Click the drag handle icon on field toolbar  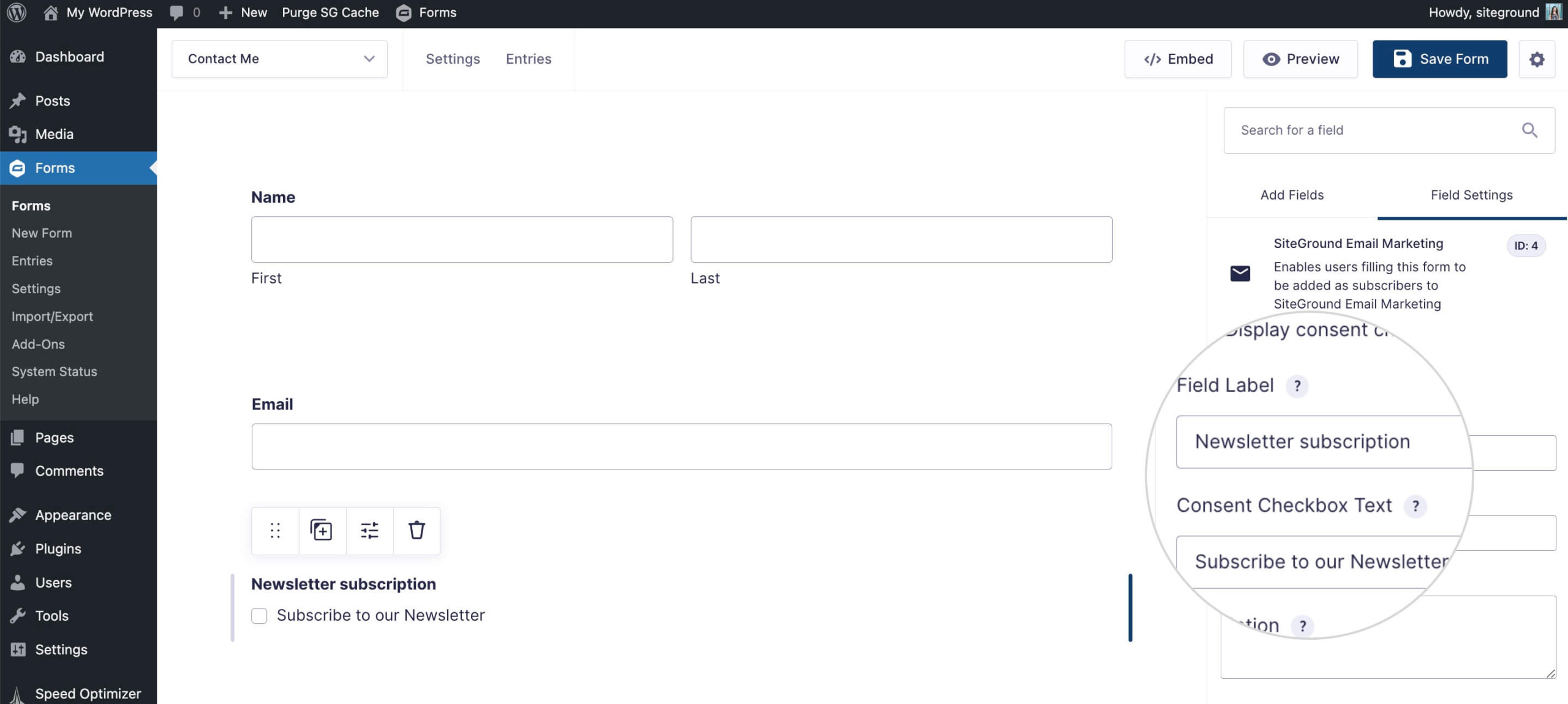tap(275, 531)
